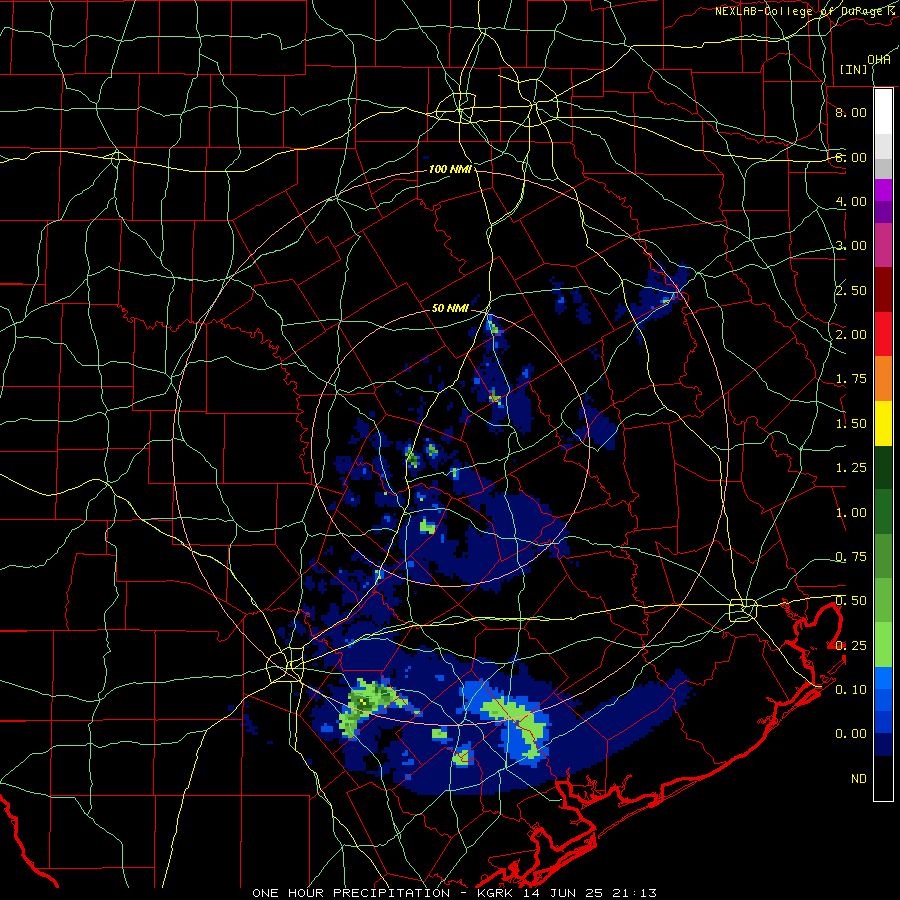Image resolution: width=900 pixels, height=900 pixels.
Task: Click the 1.25 legend value
Action: [851, 468]
